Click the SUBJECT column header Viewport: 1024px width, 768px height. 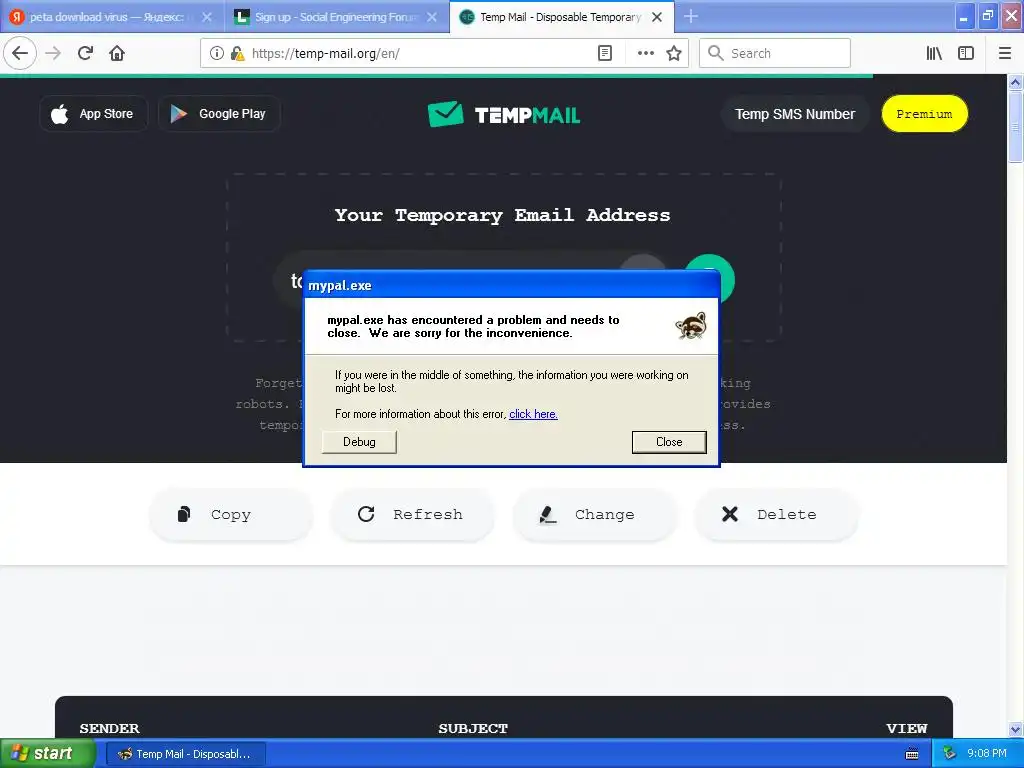pos(473,728)
